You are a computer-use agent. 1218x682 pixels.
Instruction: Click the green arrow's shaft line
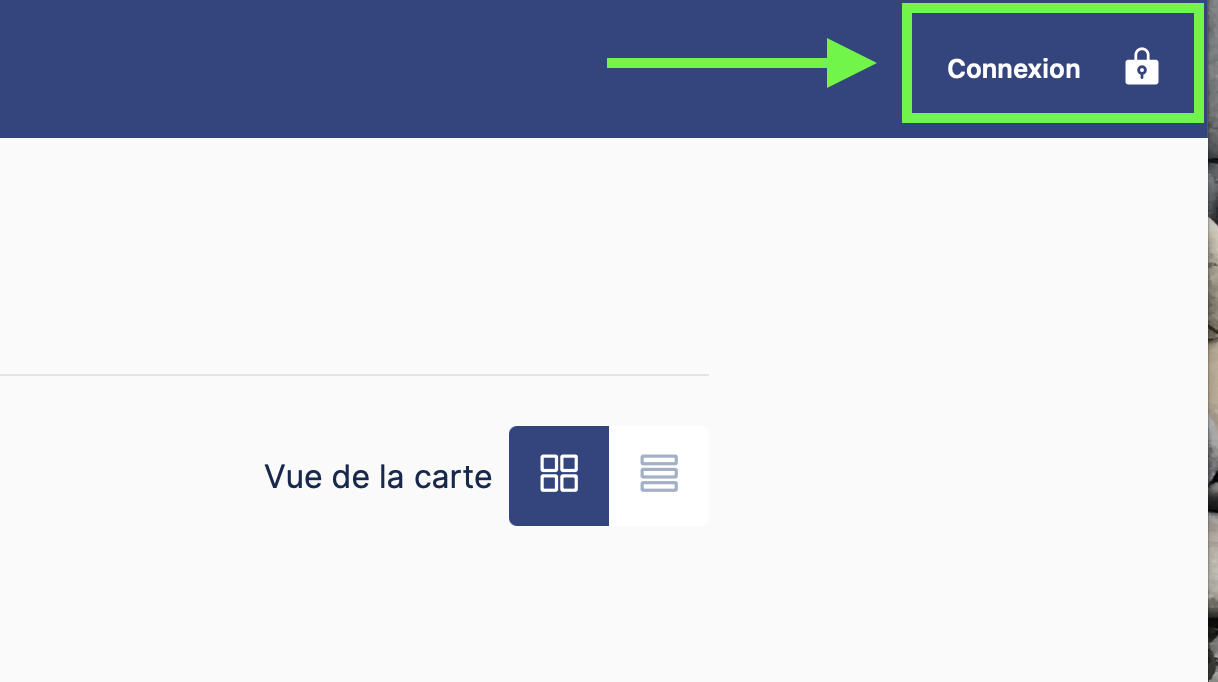[x=717, y=63]
